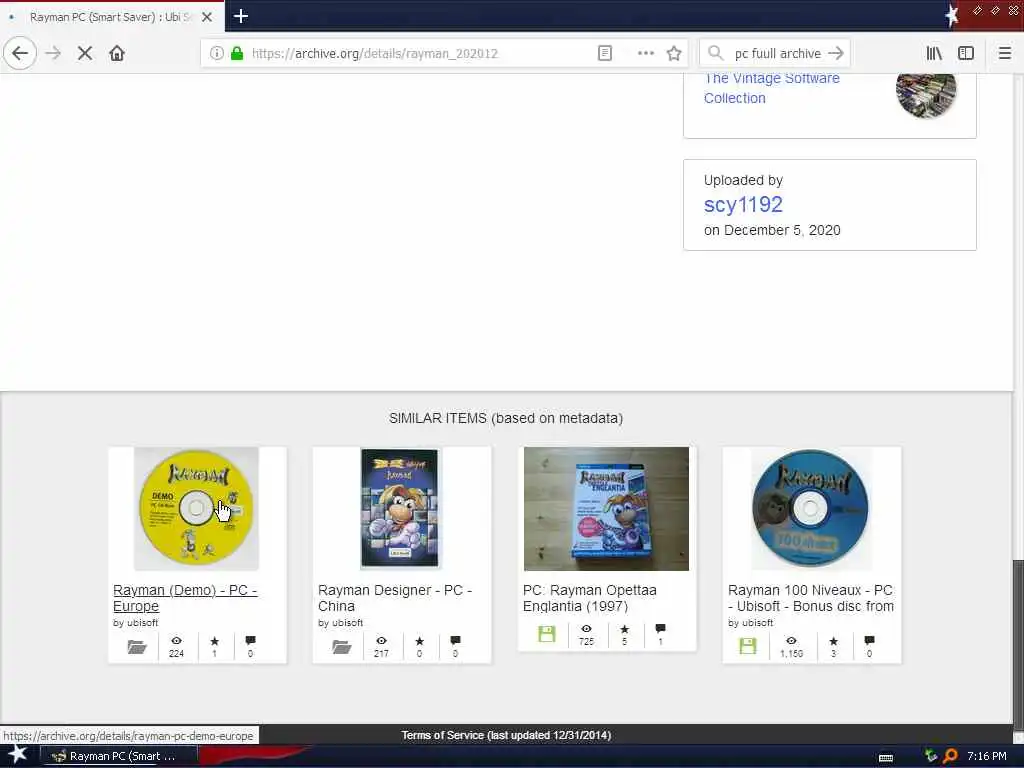Click favorites star on Rayman Designer card
Viewport: 1024px width, 768px height.
coord(419,641)
